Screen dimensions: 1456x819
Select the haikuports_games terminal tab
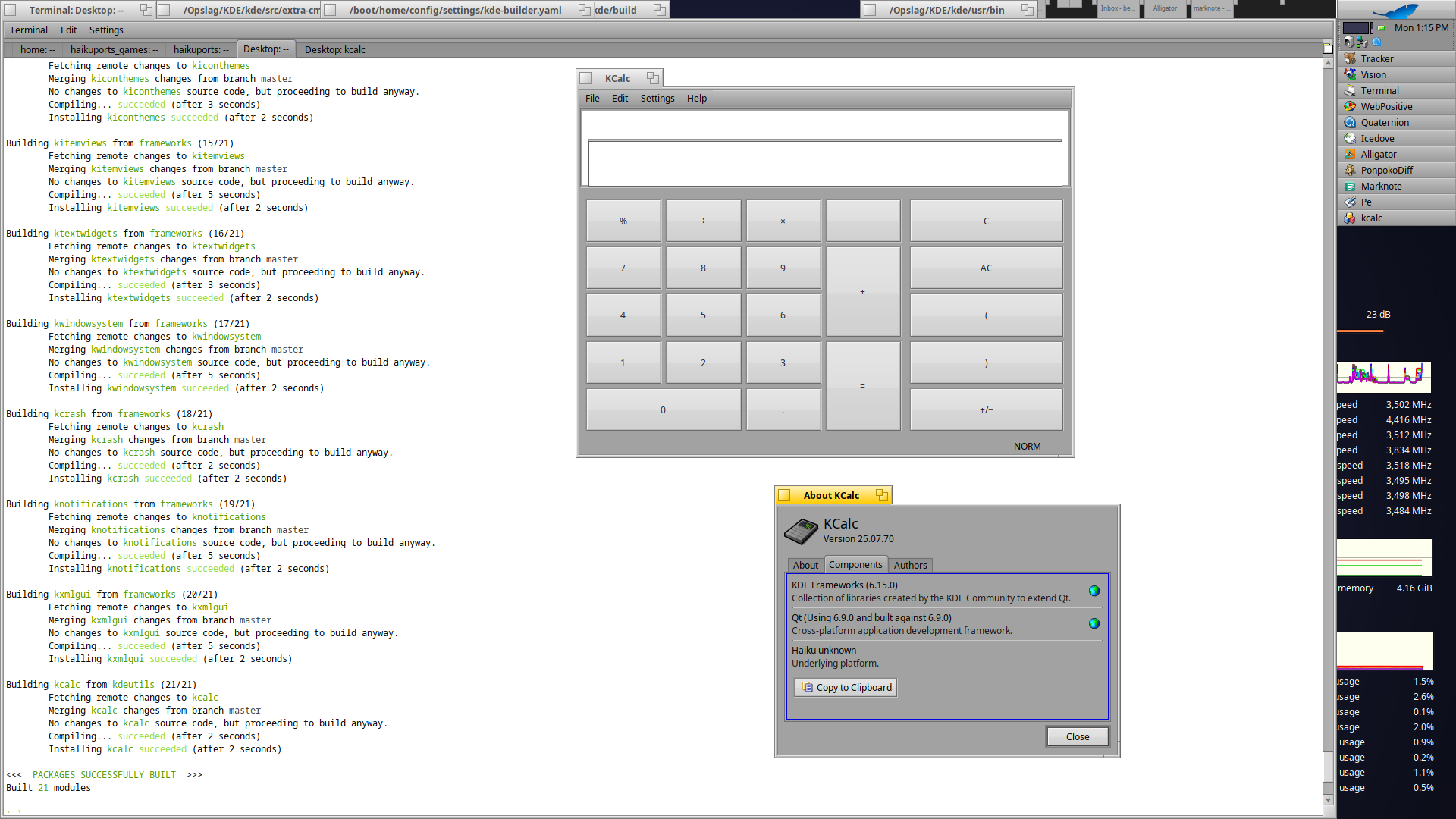pos(114,49)
